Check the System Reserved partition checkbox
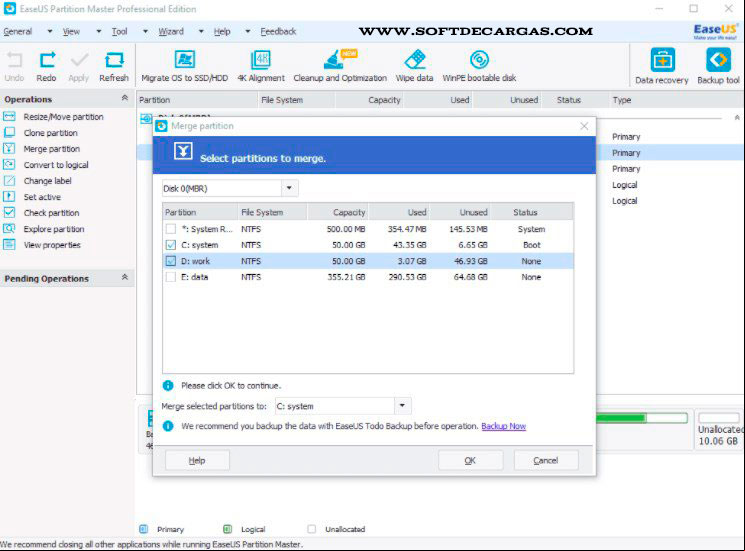The image size is (745, 551). [171, 229]
